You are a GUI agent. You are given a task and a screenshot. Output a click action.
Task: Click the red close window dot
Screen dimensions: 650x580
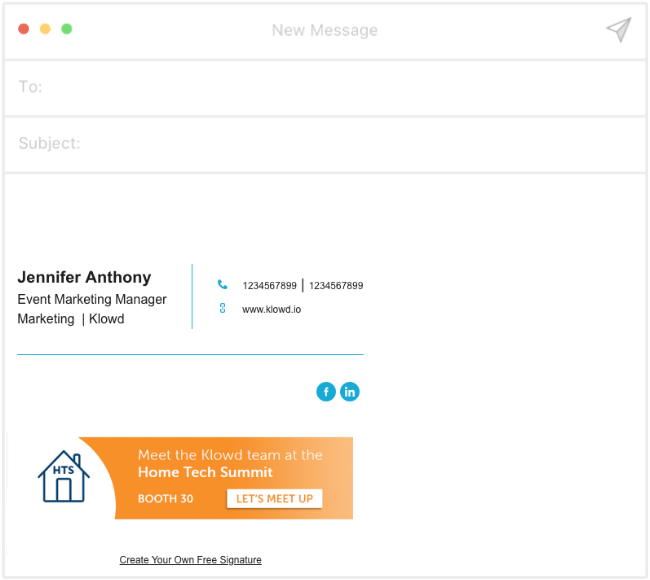[x=24, y=29]
